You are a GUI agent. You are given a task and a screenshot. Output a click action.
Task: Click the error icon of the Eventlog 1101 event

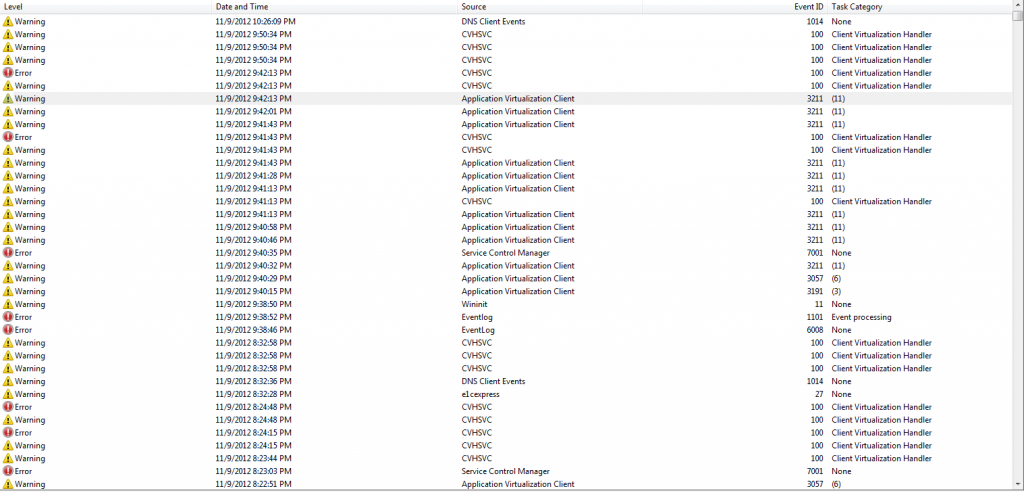click(x=8, y=317)
